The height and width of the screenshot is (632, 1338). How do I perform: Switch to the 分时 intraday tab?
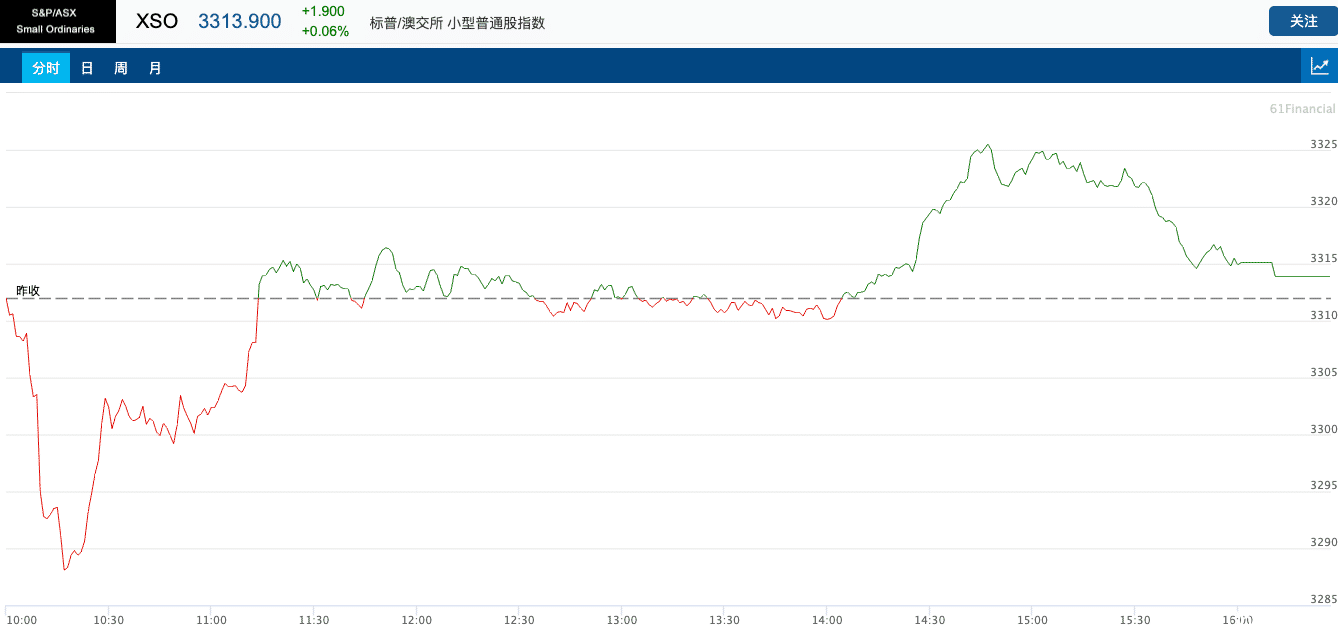point(46,68)
